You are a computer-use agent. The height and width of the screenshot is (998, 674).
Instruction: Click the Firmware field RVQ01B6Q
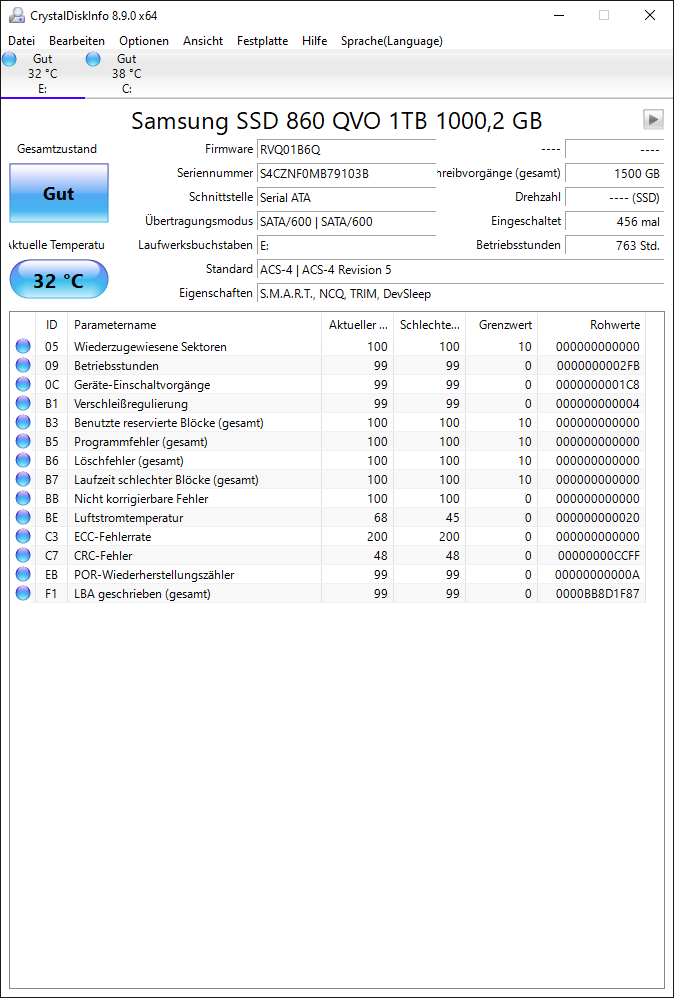click(346, 150)
